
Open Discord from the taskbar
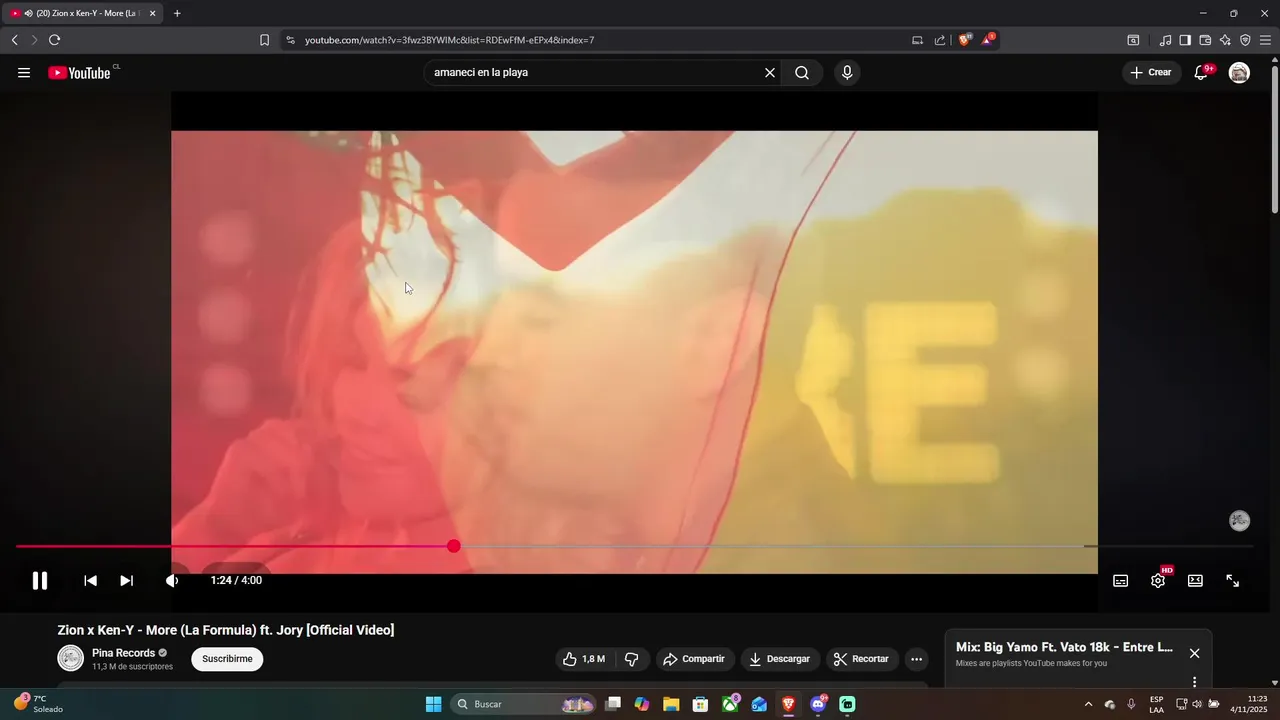[x=818, y=704]
